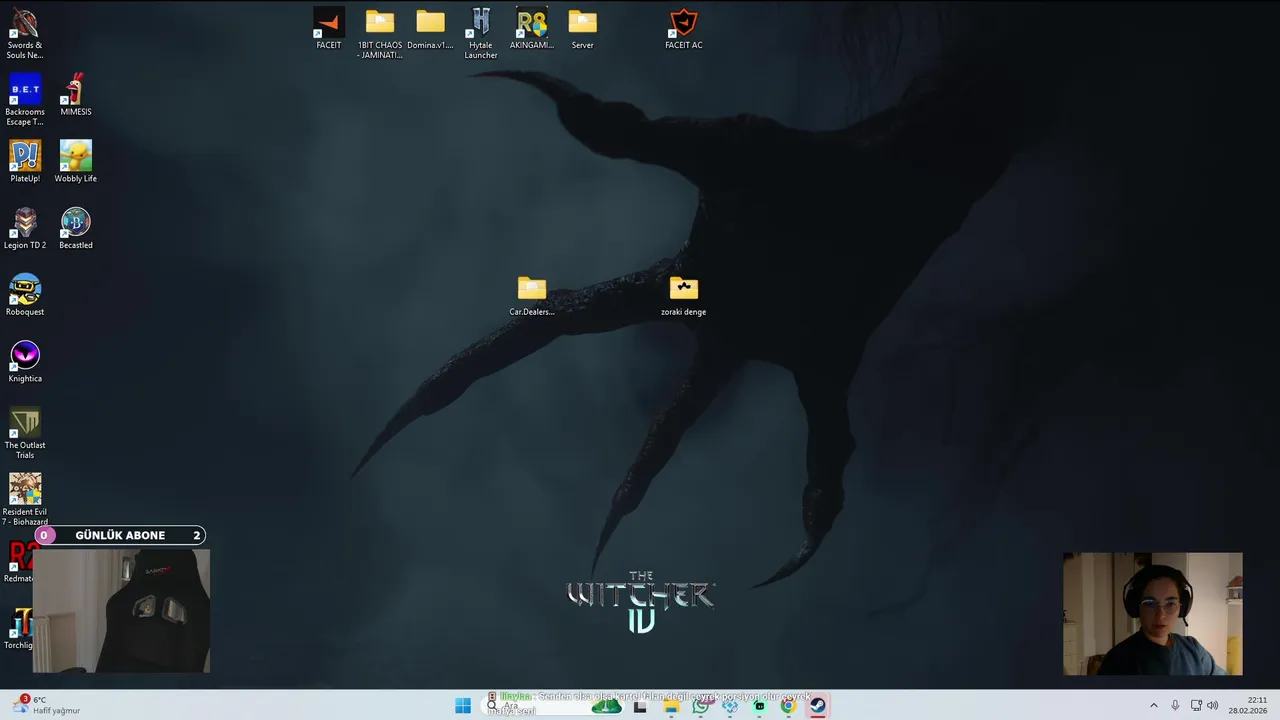The image size is (1280, 720).
Task: Switch to the Steam window in the taskbar
Action: [818, 706]
